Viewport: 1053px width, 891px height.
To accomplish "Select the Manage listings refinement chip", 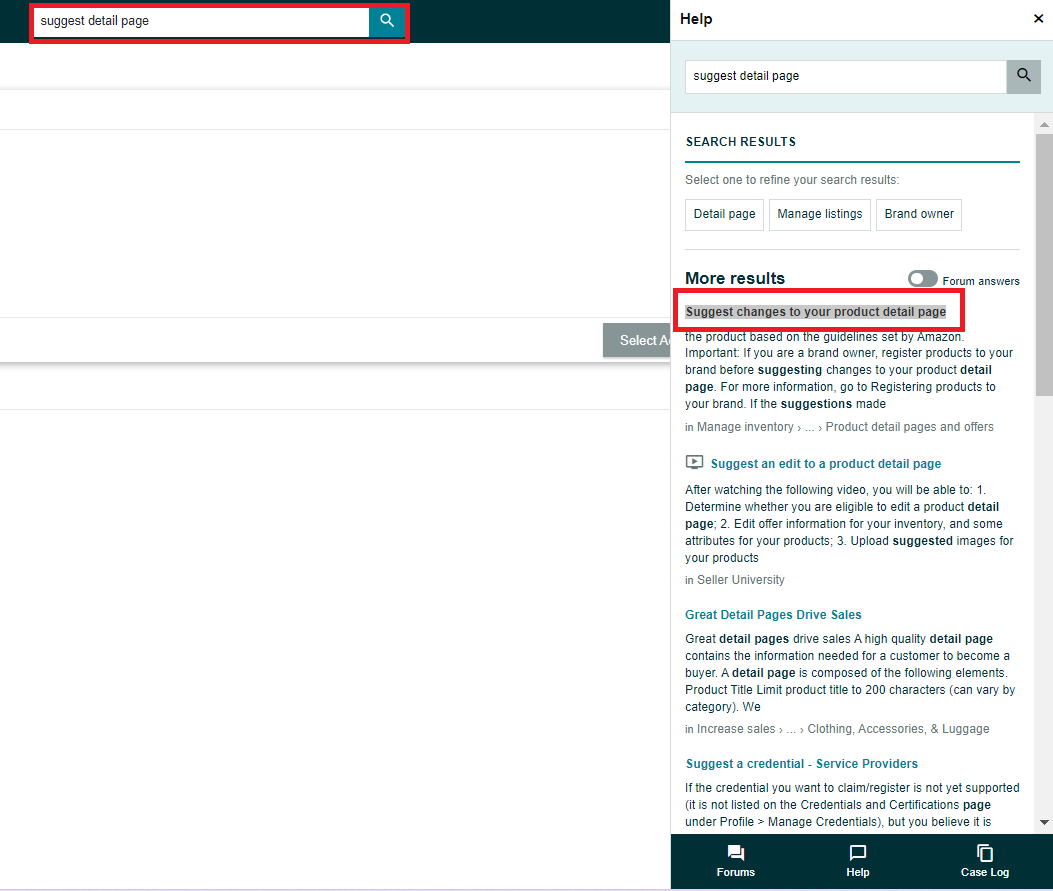I will click(x=819, y=214).
